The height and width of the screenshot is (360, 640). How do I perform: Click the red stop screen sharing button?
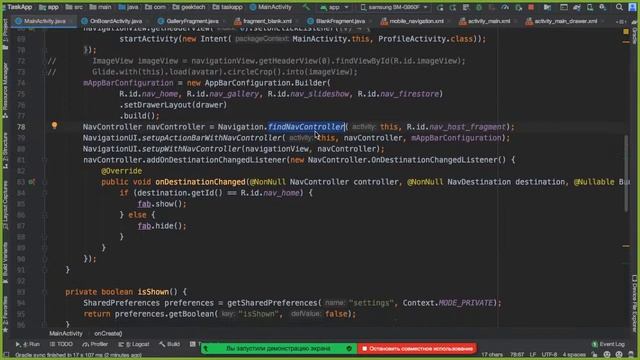(x=417, y=349)
